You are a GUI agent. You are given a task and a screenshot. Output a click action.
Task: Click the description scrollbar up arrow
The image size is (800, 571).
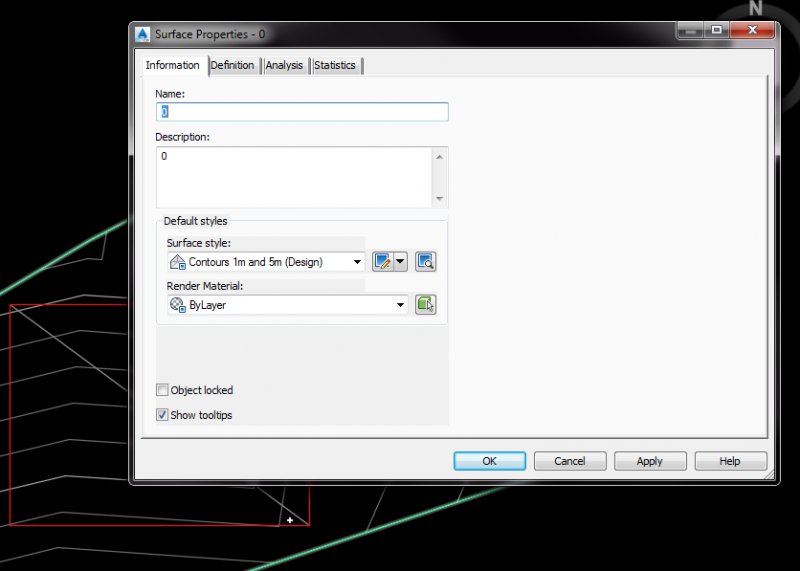point(439,157)
